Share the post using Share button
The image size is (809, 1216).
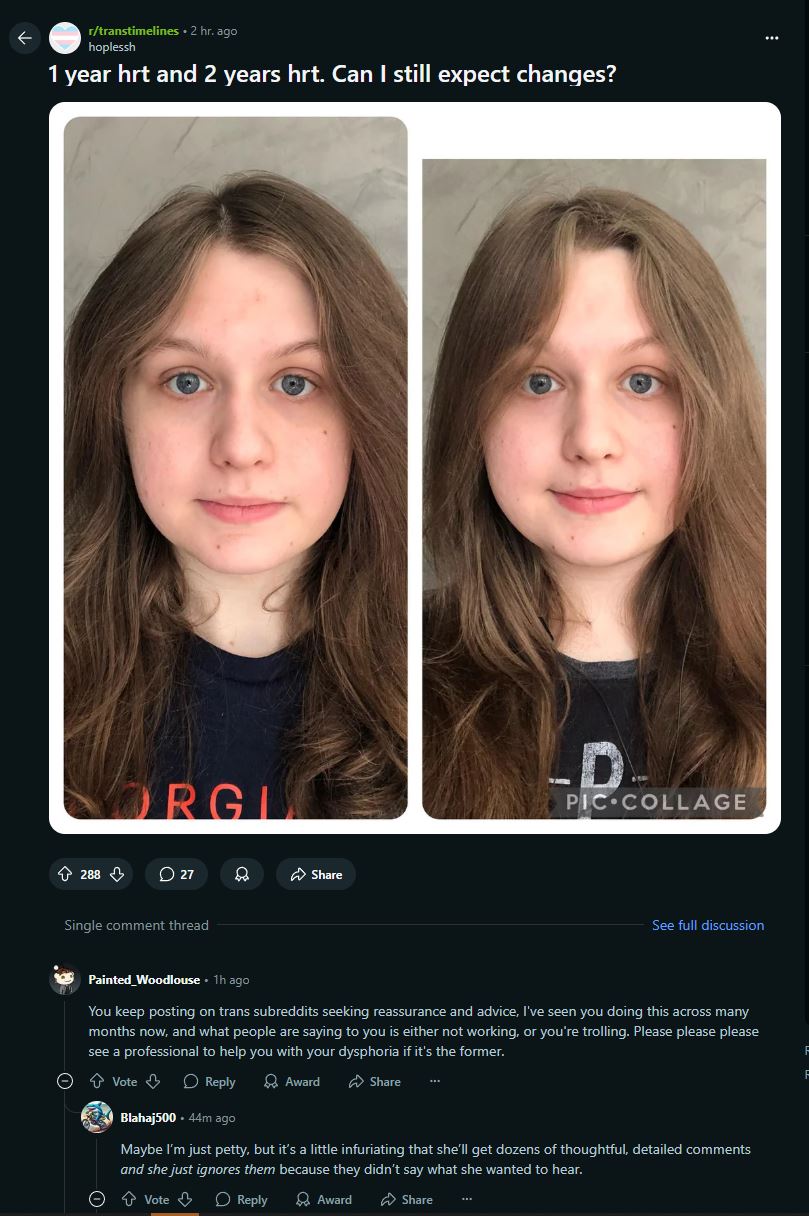coord(316,874)
